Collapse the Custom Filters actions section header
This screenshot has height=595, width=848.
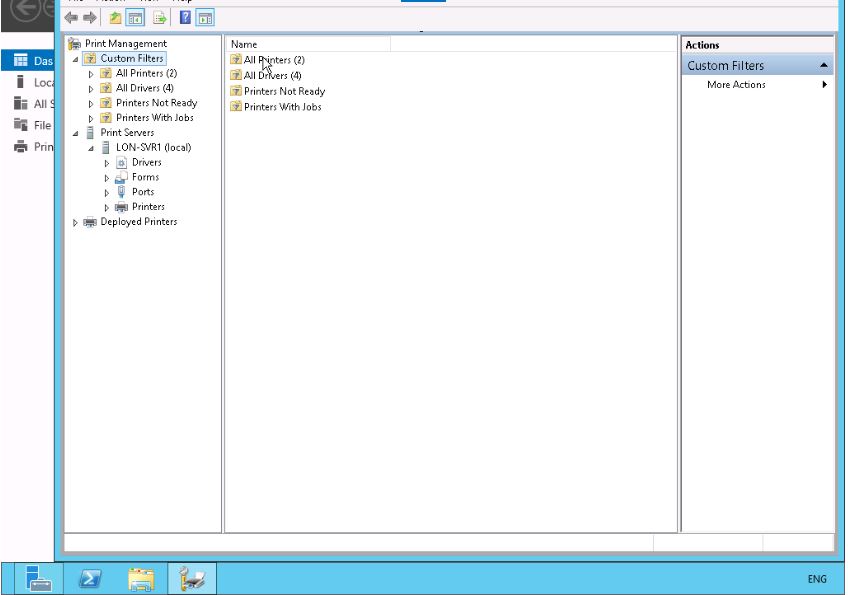pyautogui.click(x=823, y=66)
